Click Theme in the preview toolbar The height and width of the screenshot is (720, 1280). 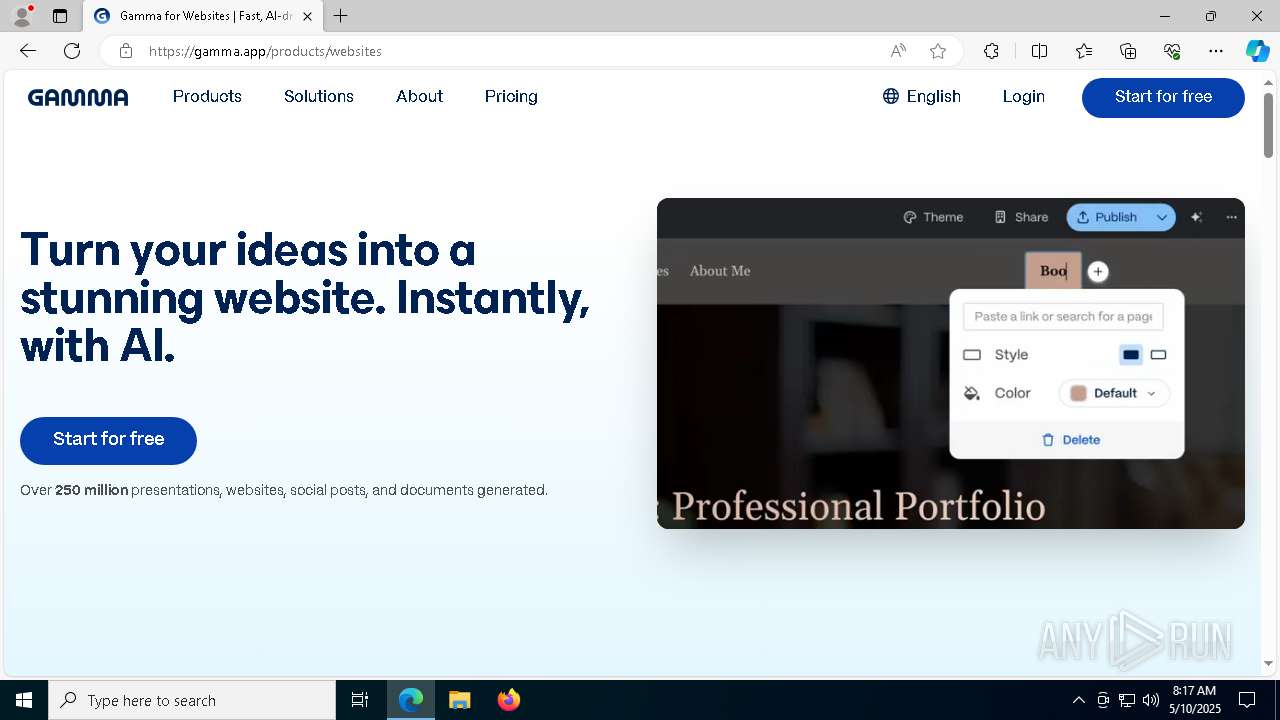[x=933, y=217]
